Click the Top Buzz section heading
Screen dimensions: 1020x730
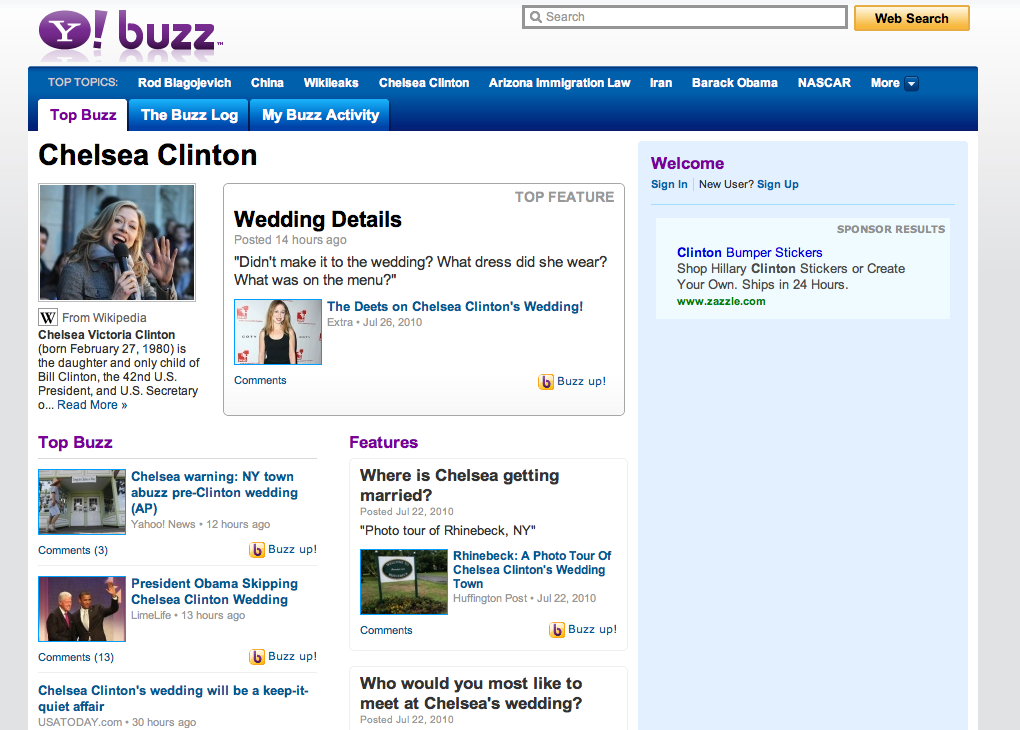tap(75, 442)
